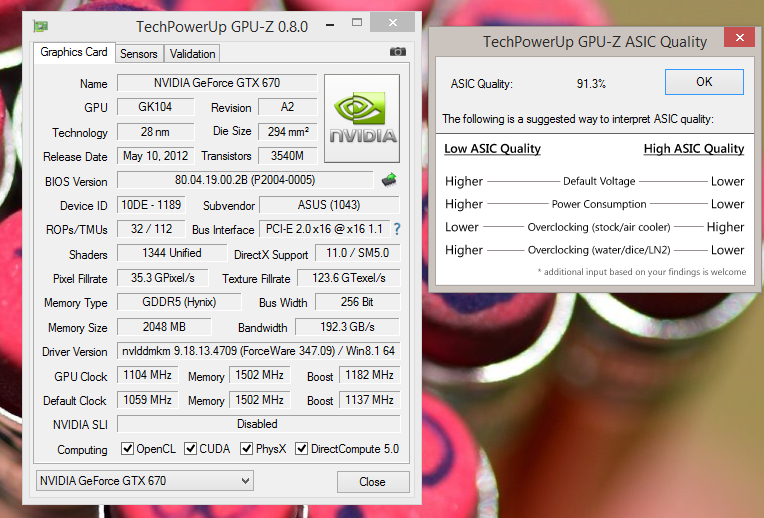Maximize the GPU-Z window
Image resolution: width=764 pixels, height=518 pixels.
(x=357, y=22)
